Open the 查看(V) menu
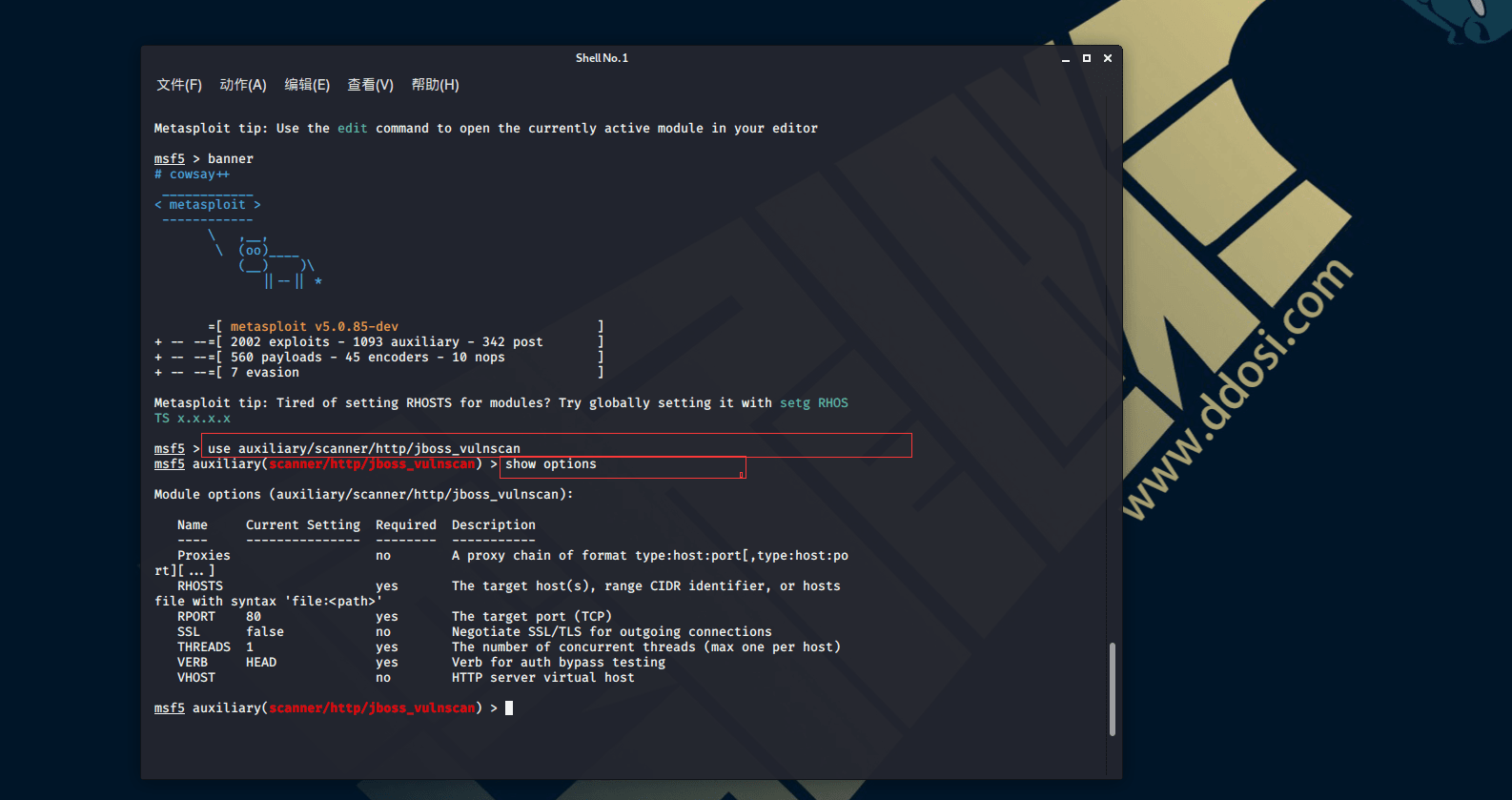 click(371, 85)
